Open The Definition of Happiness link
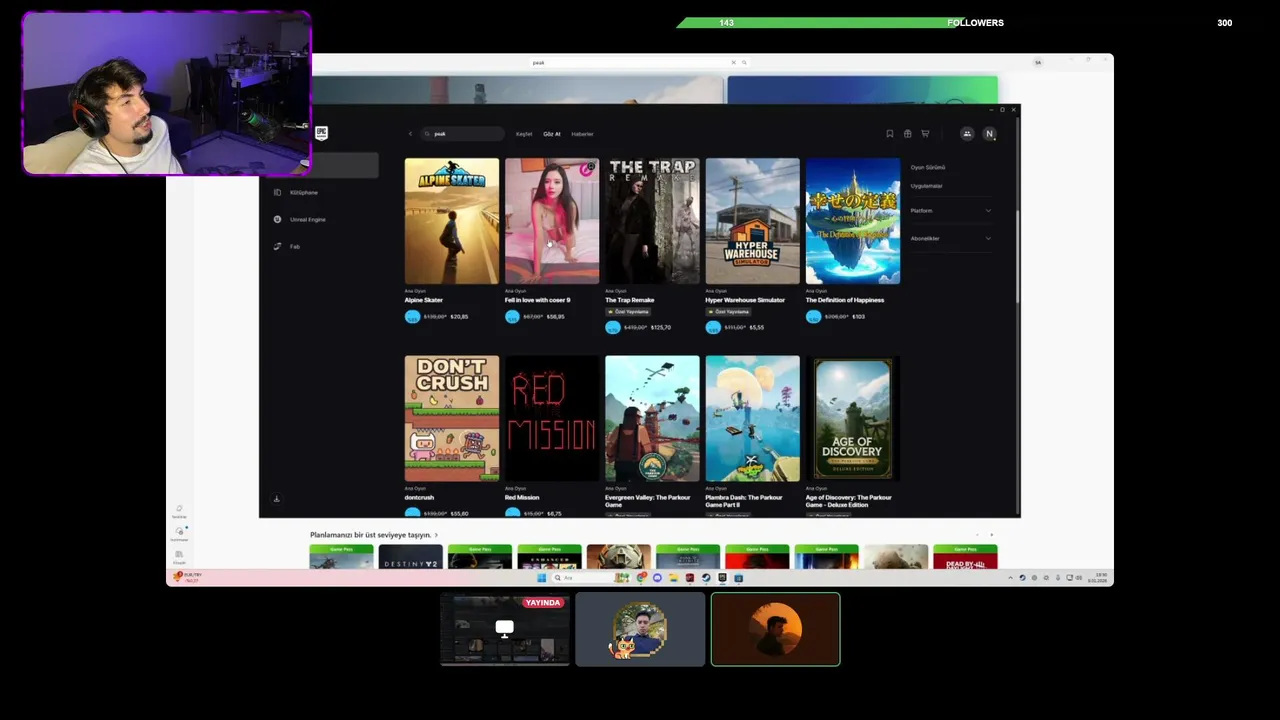 point(845,300)
